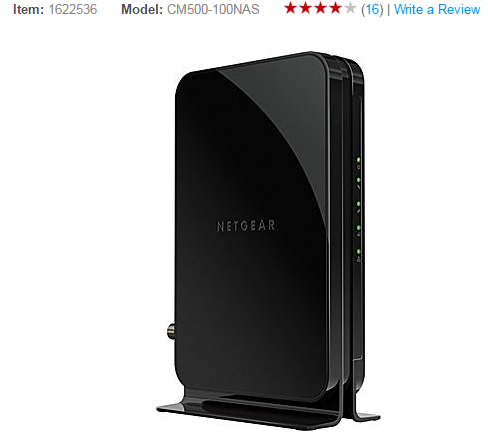
Task: Click the modem's black stand base
Action: coord(268,408)
